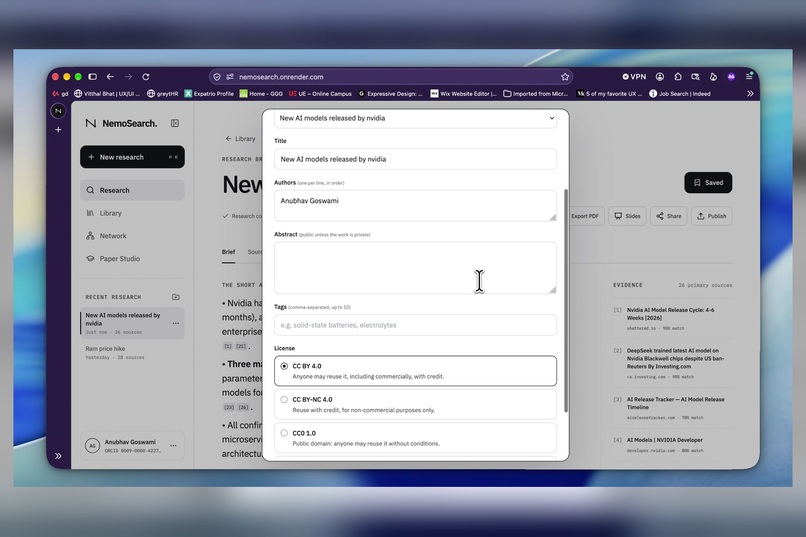Viewport: 806px width, 537px height.
Task: Click the purple avatar icon in the browser toolbar
Action: [731, 77]
